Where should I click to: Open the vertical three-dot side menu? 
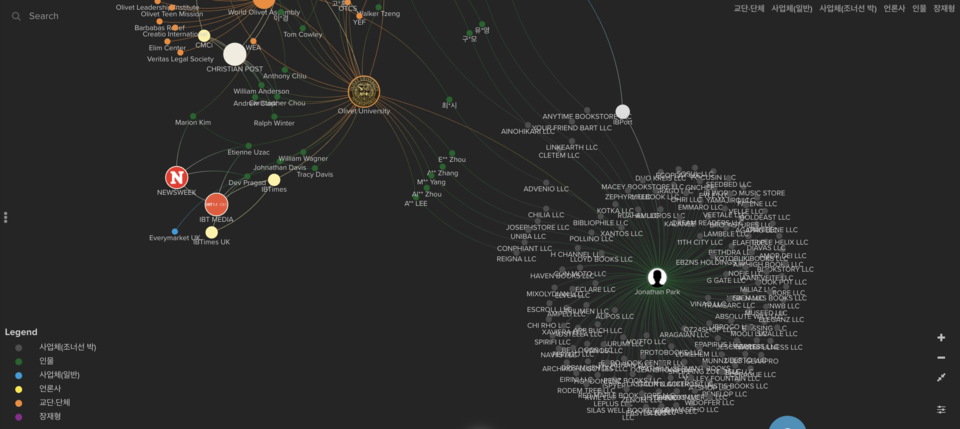[x=6, y=216]
